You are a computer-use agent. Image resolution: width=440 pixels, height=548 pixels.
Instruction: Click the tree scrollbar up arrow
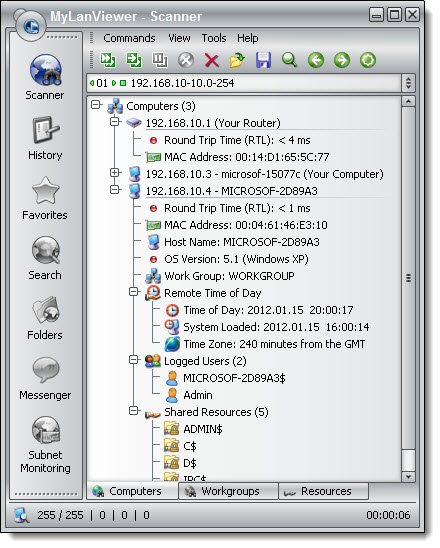coord(408,102)
